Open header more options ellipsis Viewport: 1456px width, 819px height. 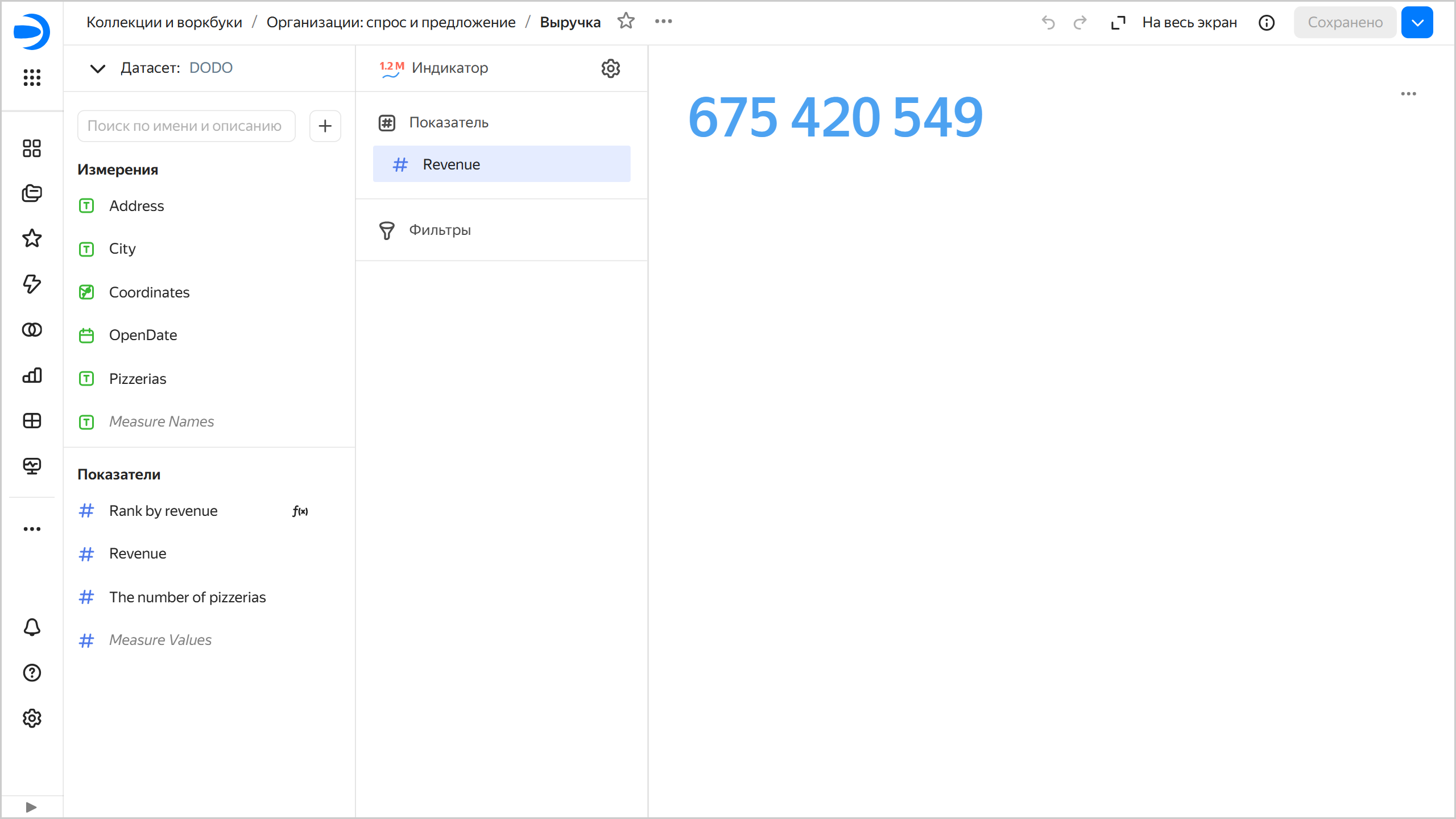pyautogui.click(x=663, y=22)
